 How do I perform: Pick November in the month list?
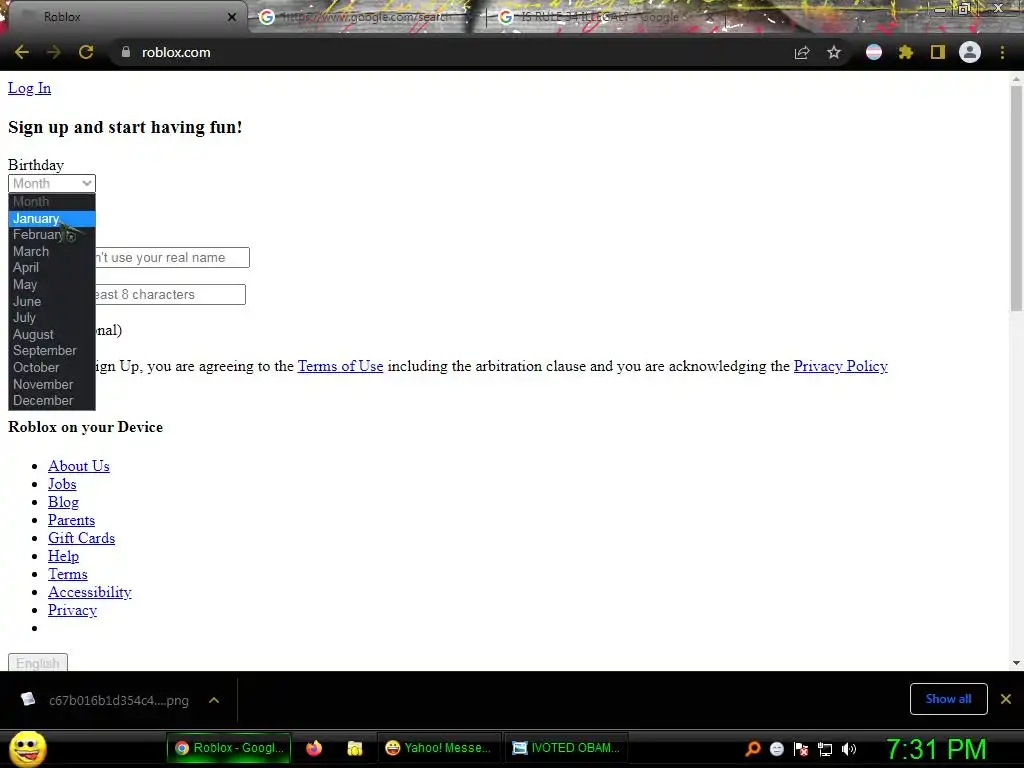[52, 384]
